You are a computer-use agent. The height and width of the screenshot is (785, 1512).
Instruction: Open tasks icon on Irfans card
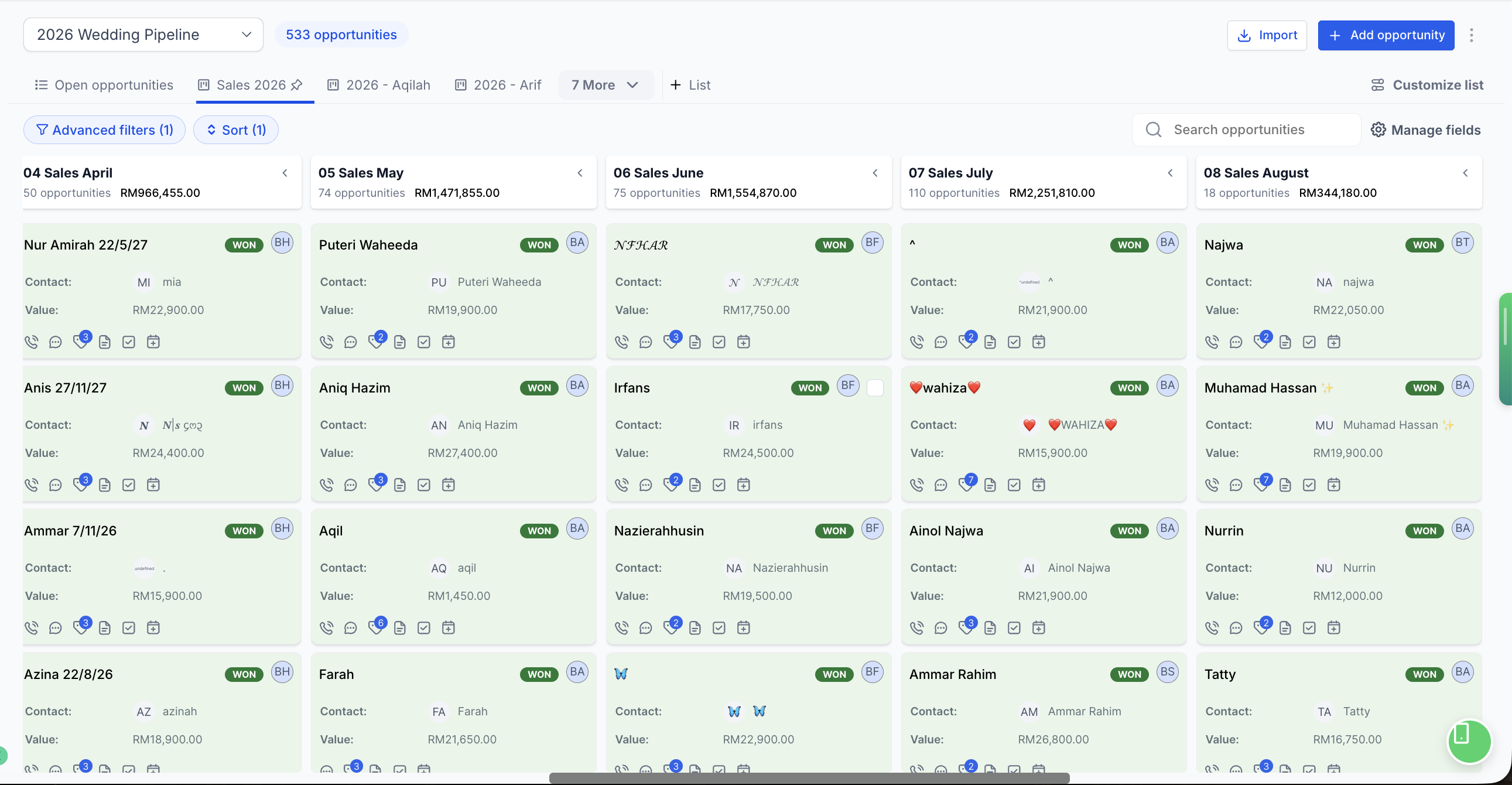point(719,484)
